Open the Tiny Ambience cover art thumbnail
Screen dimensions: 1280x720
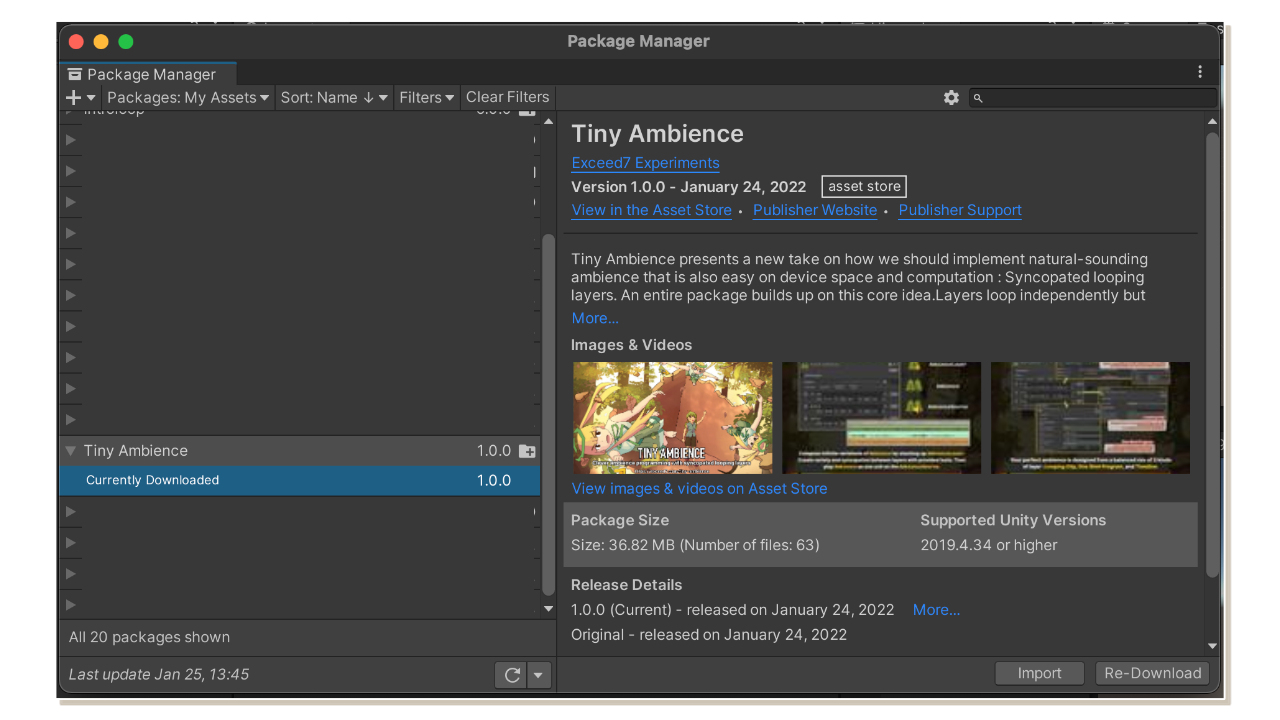click(673, 418)
